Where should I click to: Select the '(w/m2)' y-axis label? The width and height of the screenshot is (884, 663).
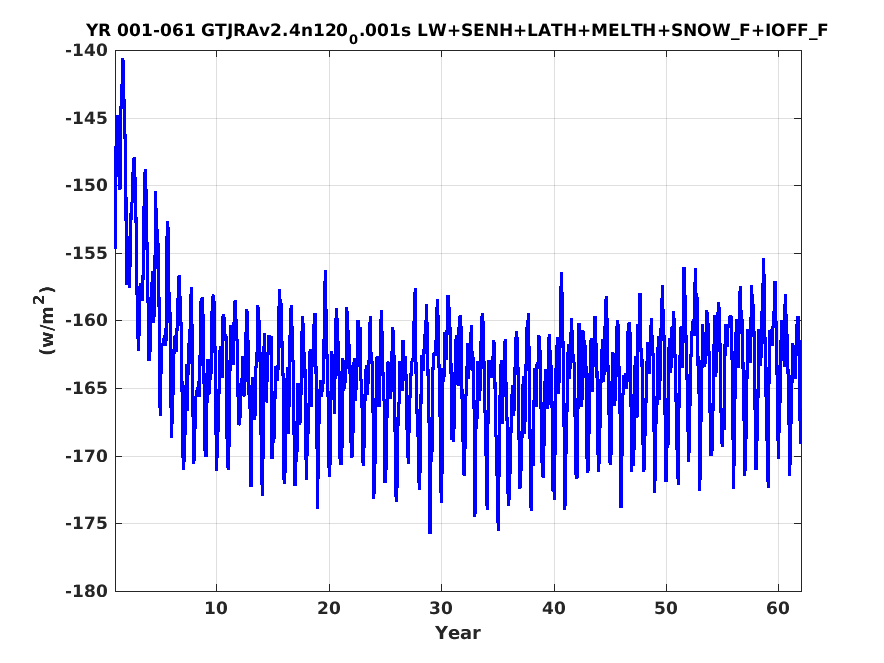tap(46, 320)
